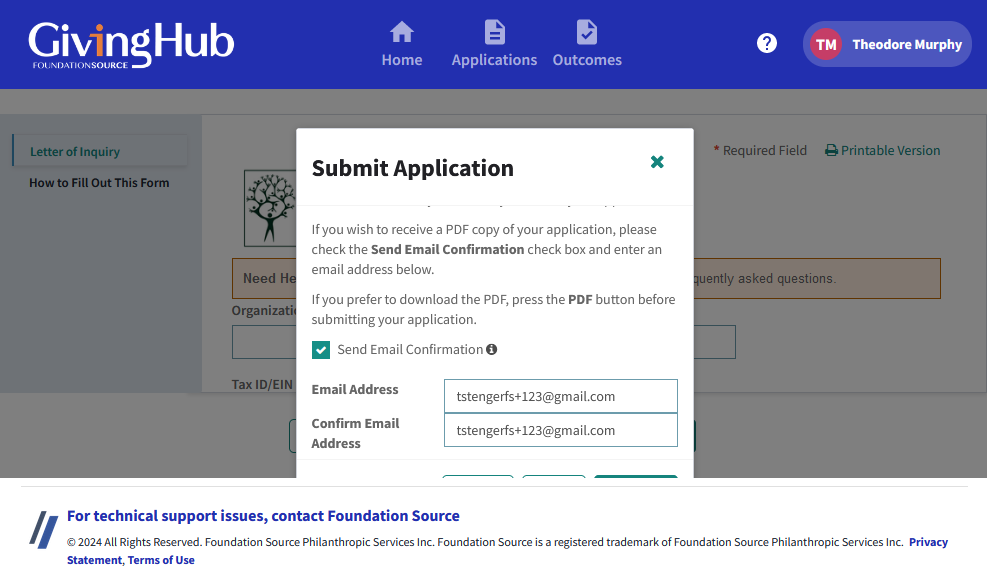
Task: Click the TM user avatar
Action: tap(826, 44)
